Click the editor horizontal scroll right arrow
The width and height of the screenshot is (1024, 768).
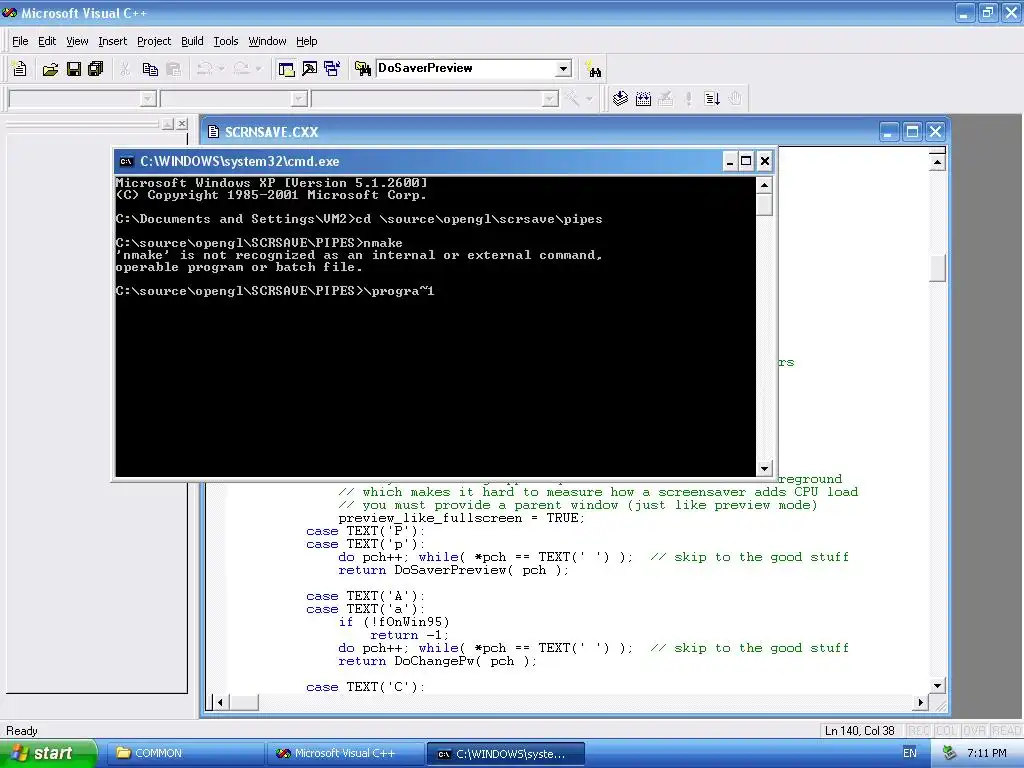[920, 703]
